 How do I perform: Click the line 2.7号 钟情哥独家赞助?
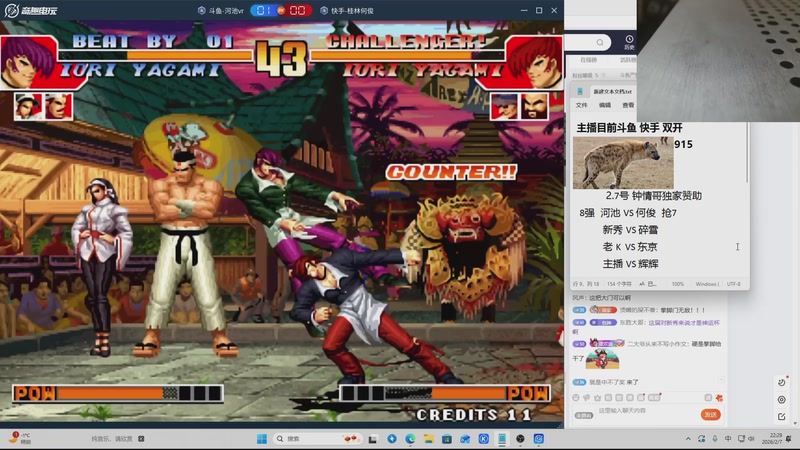point(654,196)
